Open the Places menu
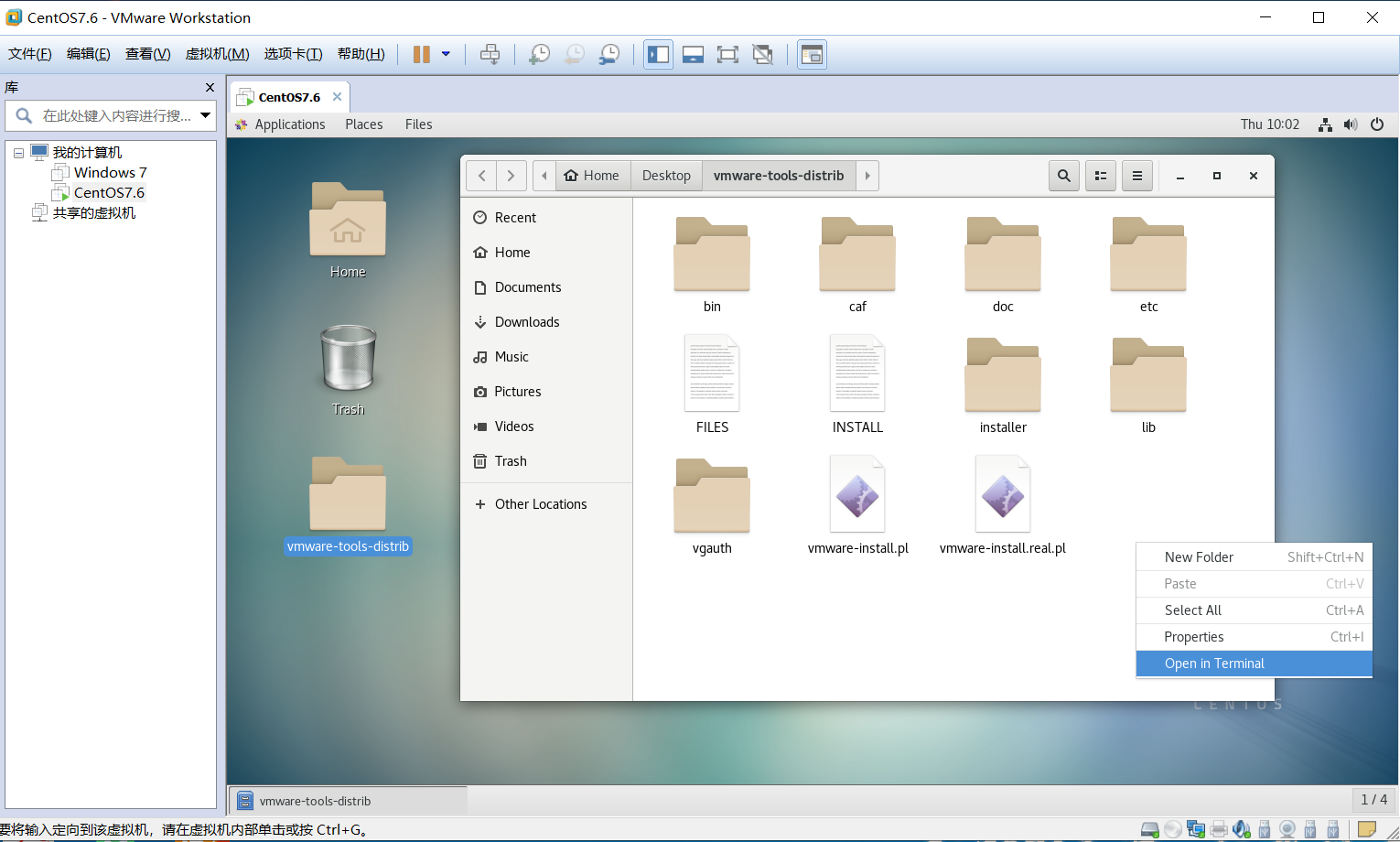 click(x=364, y=124)
